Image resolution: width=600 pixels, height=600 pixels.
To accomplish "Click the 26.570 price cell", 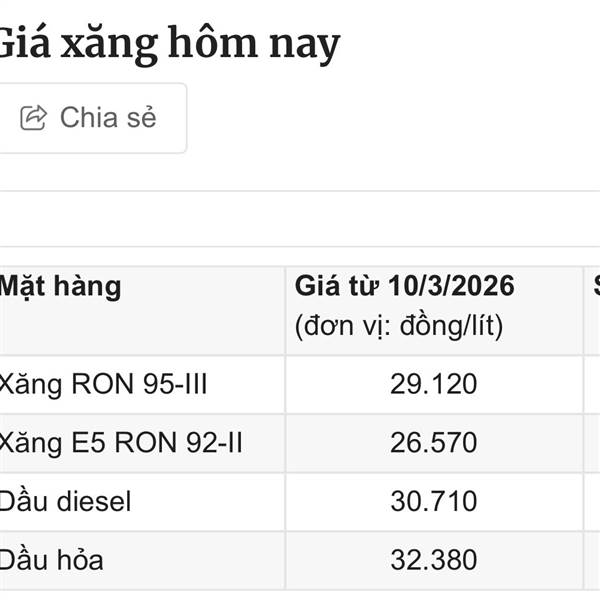I will click(x=434, y=443).
